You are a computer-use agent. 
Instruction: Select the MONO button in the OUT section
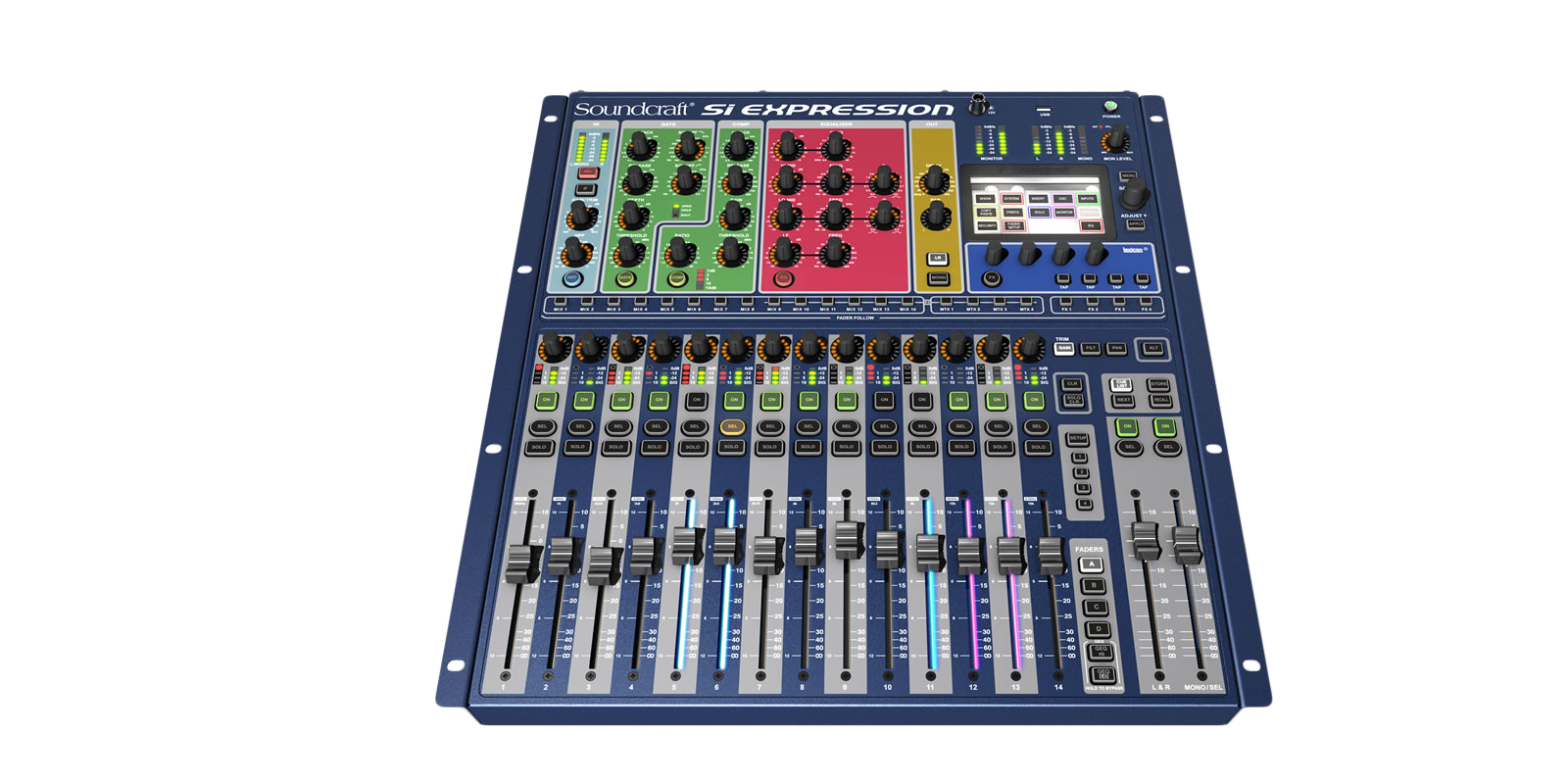[938, 278]
